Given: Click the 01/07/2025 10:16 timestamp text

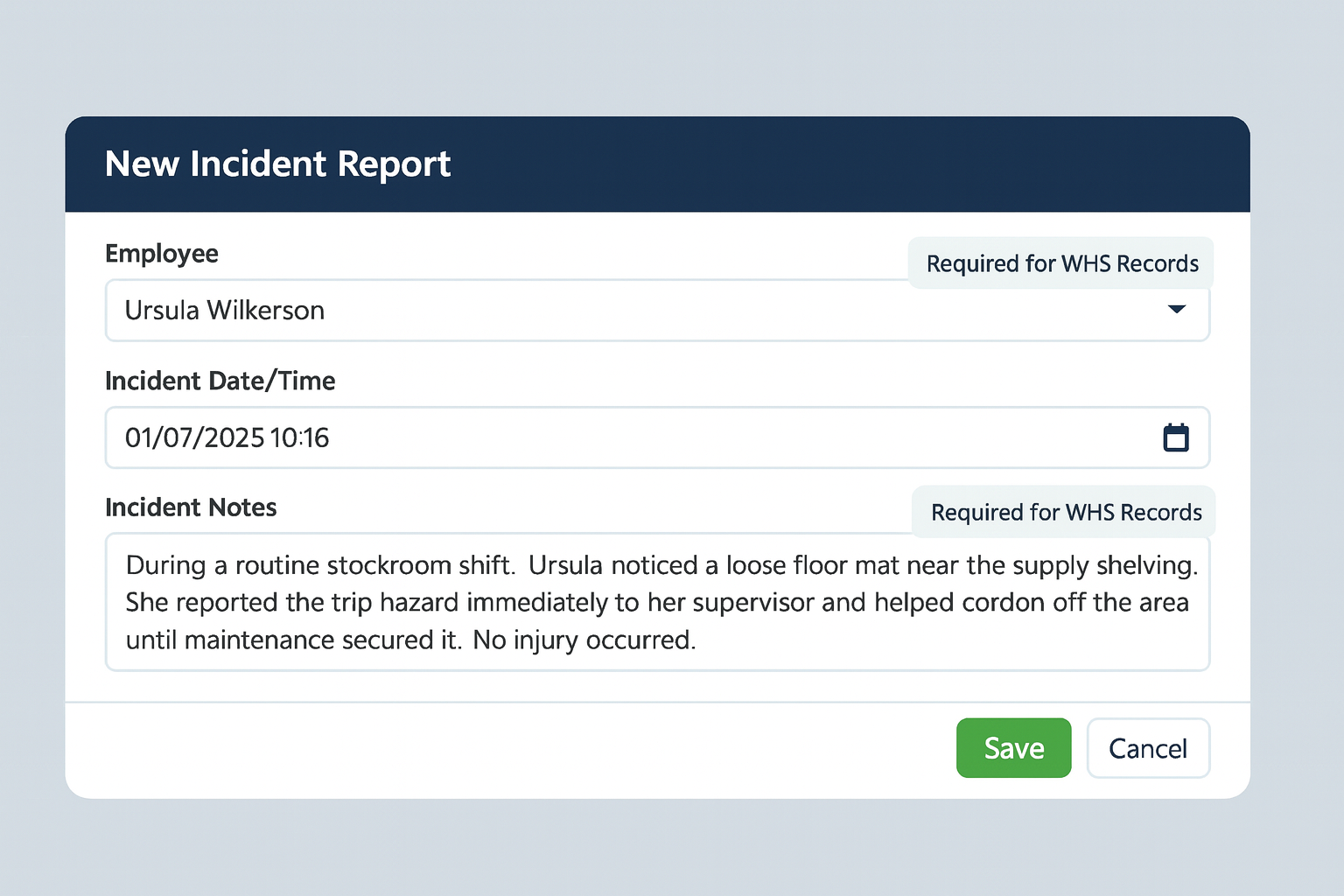Looking at the screenshot, I should 227,437.
